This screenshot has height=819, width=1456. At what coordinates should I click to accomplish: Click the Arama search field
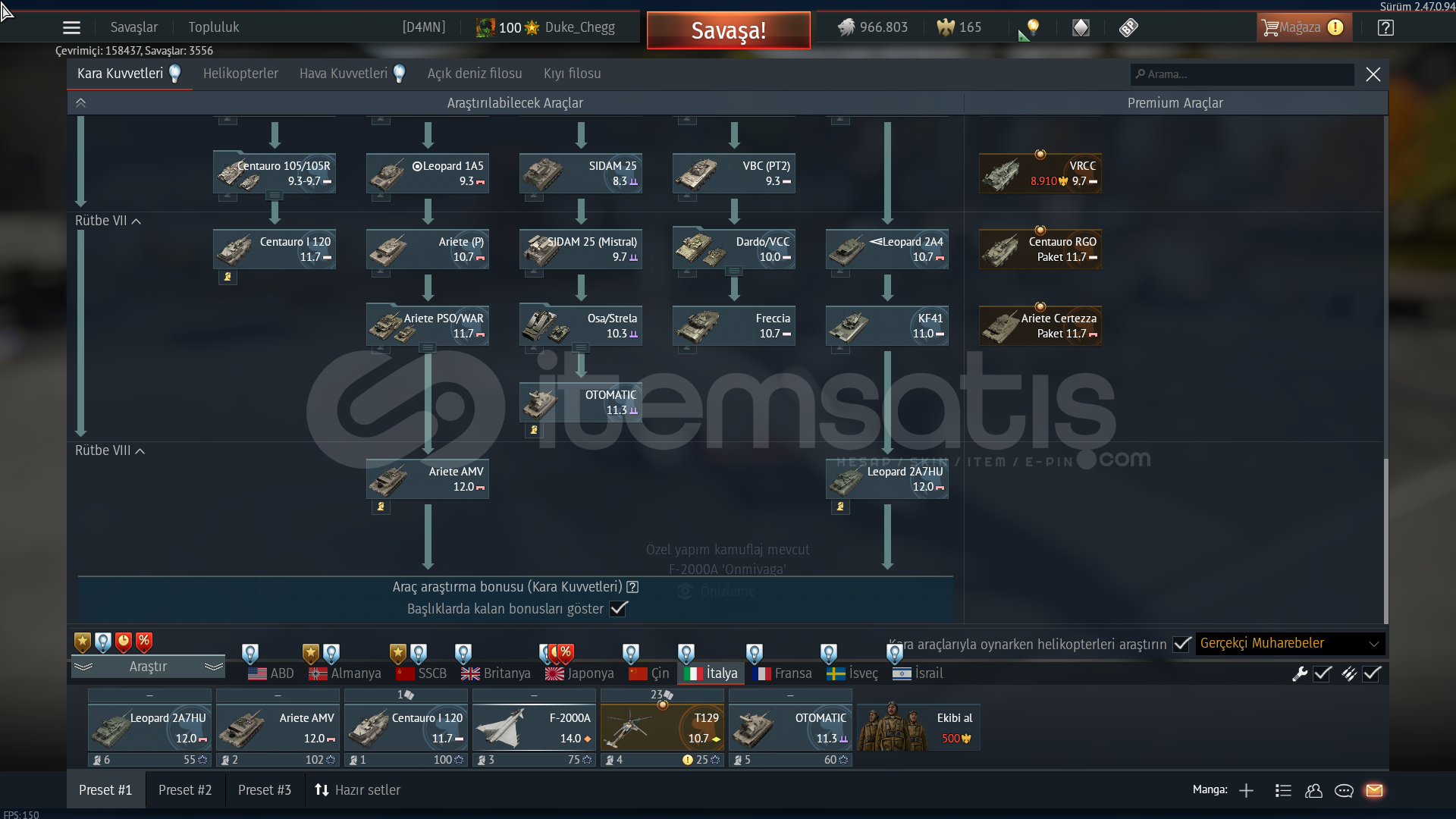1242,74
